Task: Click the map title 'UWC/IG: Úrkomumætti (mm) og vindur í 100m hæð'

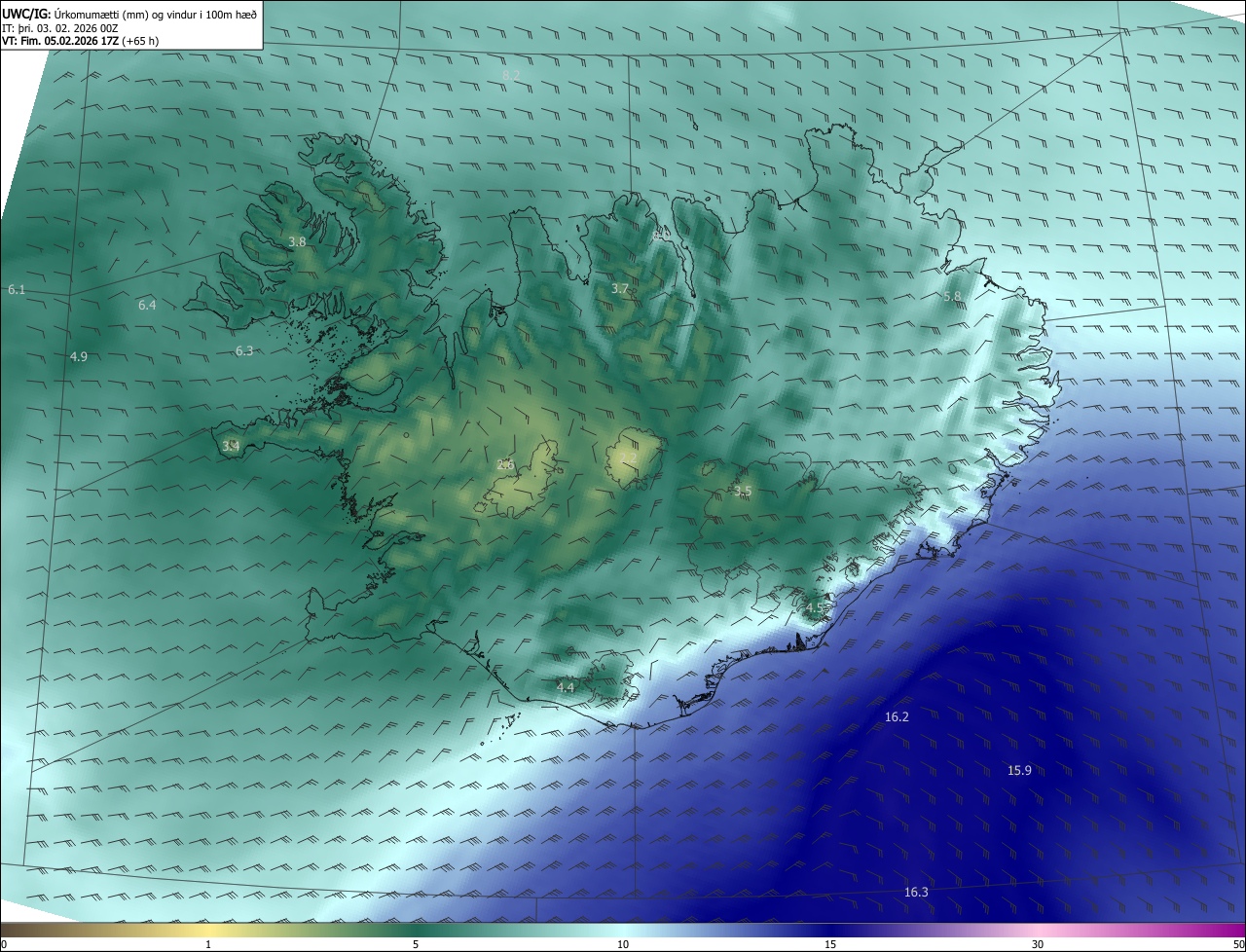Action: [x=128, y=14]
